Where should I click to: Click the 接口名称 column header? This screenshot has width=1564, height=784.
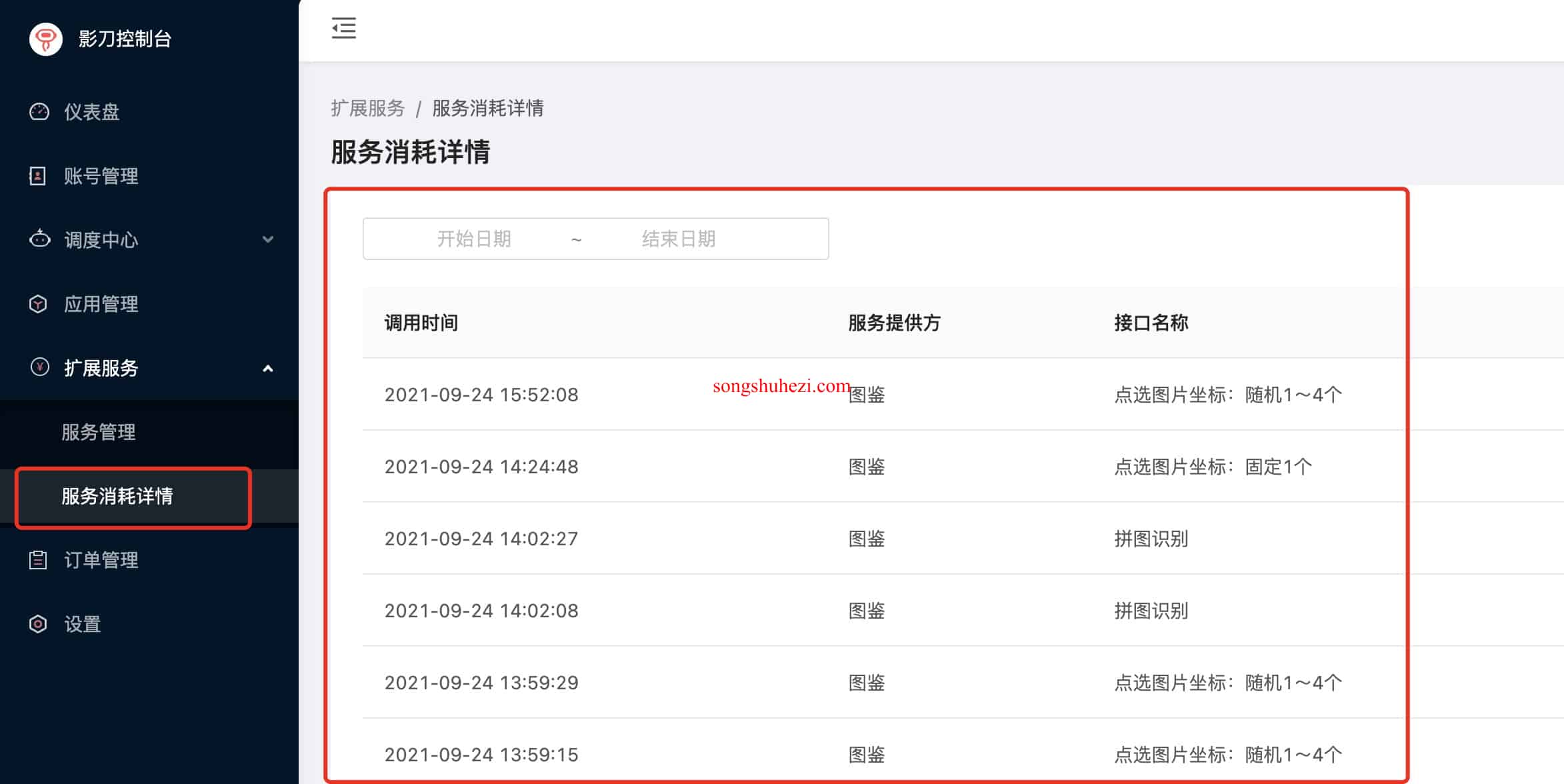coord(1151,323)
